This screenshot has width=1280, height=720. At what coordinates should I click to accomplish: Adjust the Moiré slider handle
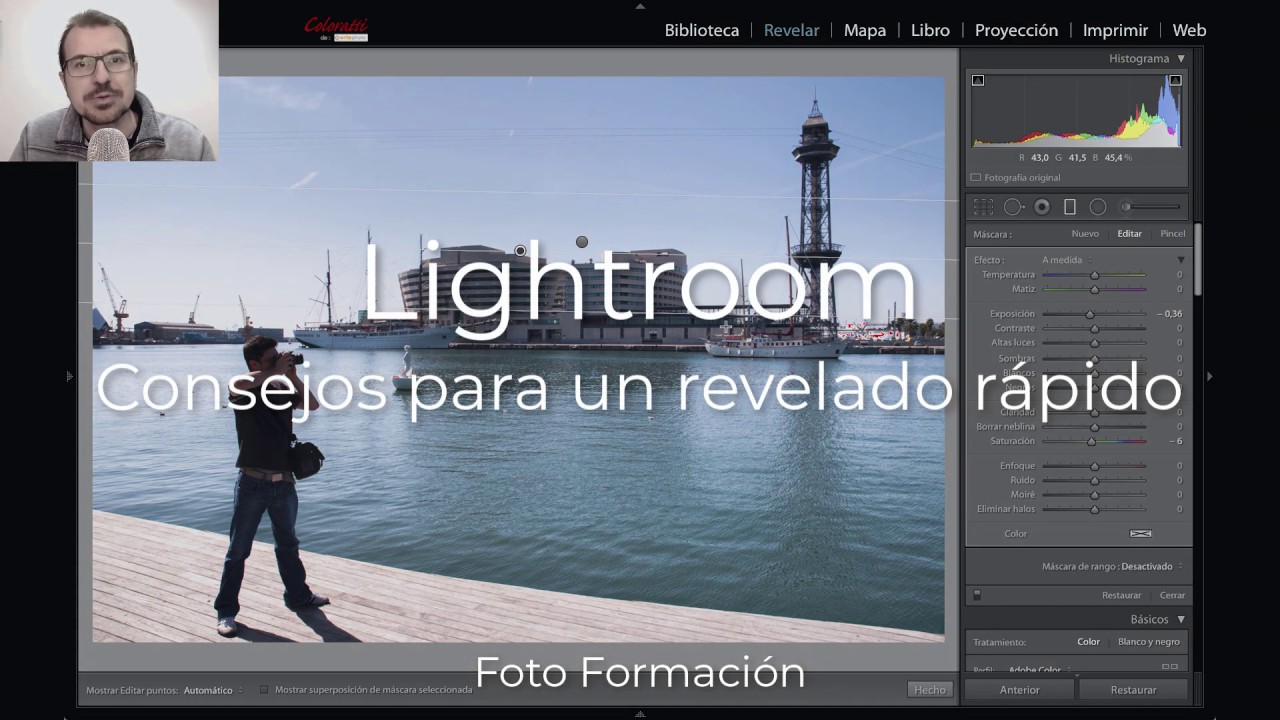coord(1094,495)
